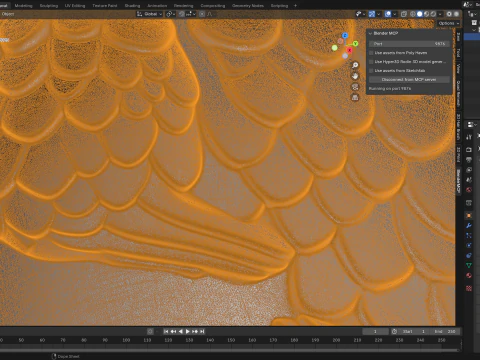The width and height of the screenshot is (480, 360).
Task: Switch to the Modeling workspace tab
Action: 23,6
